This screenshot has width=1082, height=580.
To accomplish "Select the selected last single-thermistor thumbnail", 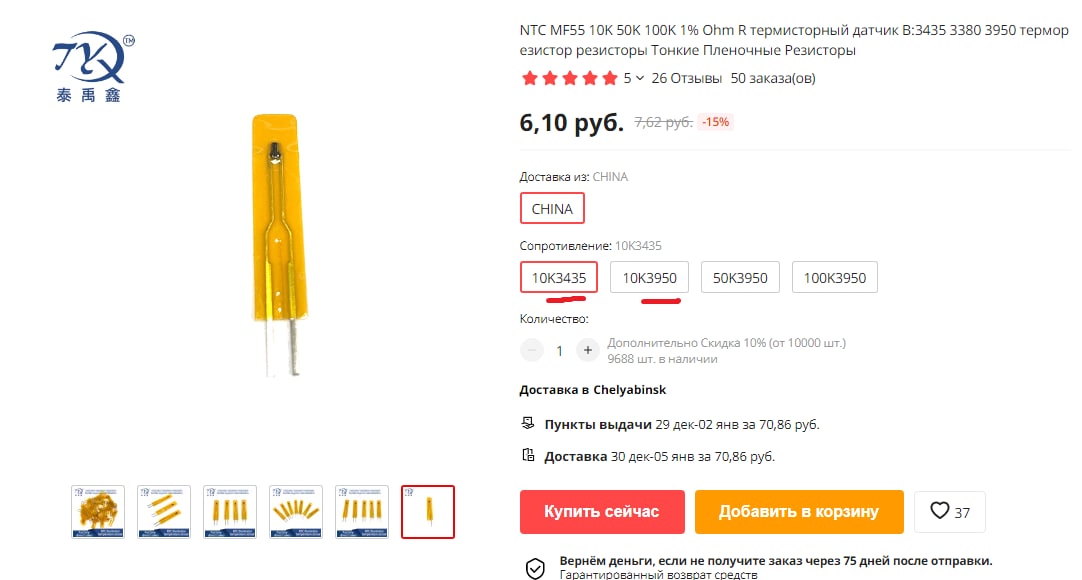I will (x=428, y=512).
